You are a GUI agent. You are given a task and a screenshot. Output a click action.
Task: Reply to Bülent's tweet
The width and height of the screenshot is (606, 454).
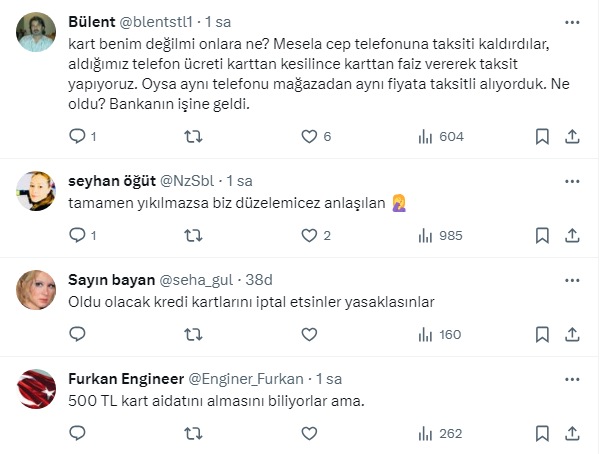pyautogui.click(x=79, y=137)
